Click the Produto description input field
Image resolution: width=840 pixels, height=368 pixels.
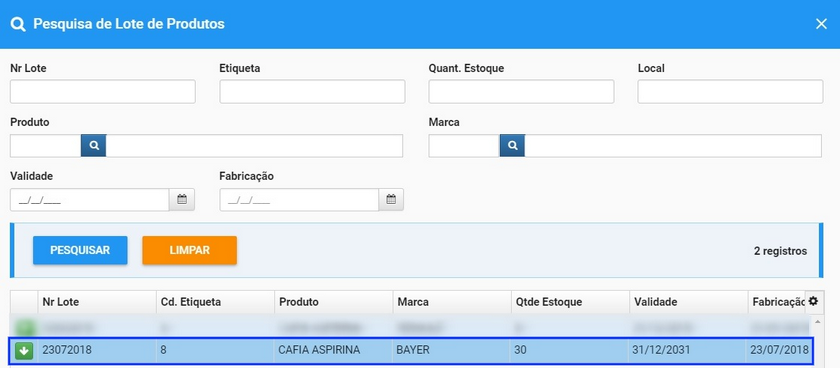pyautogui.click(x=254, y=146)
